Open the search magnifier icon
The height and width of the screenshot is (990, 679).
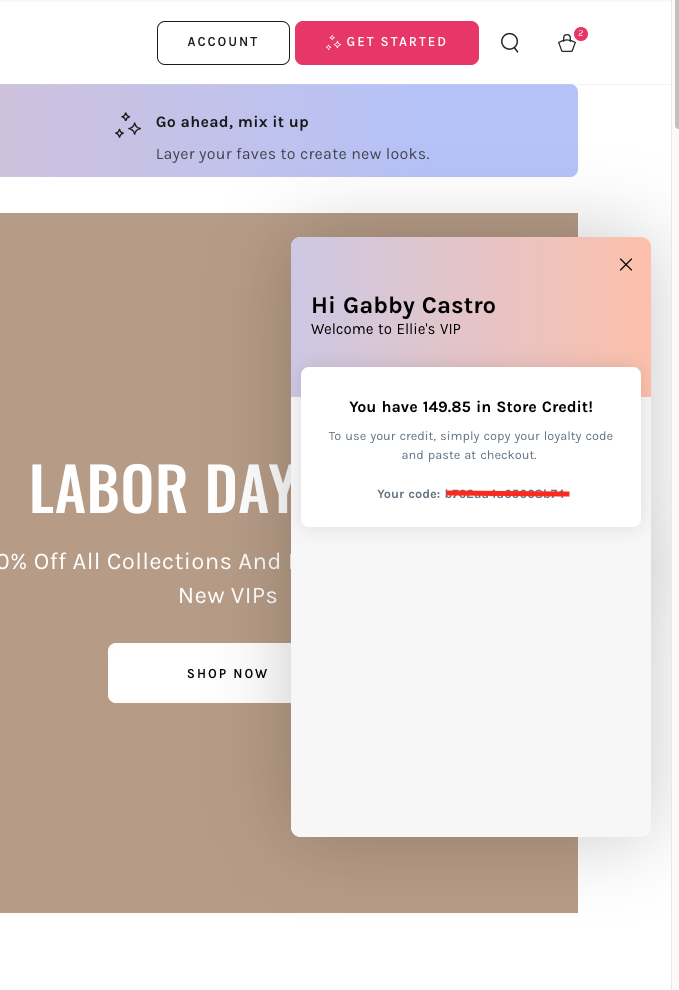510,43
